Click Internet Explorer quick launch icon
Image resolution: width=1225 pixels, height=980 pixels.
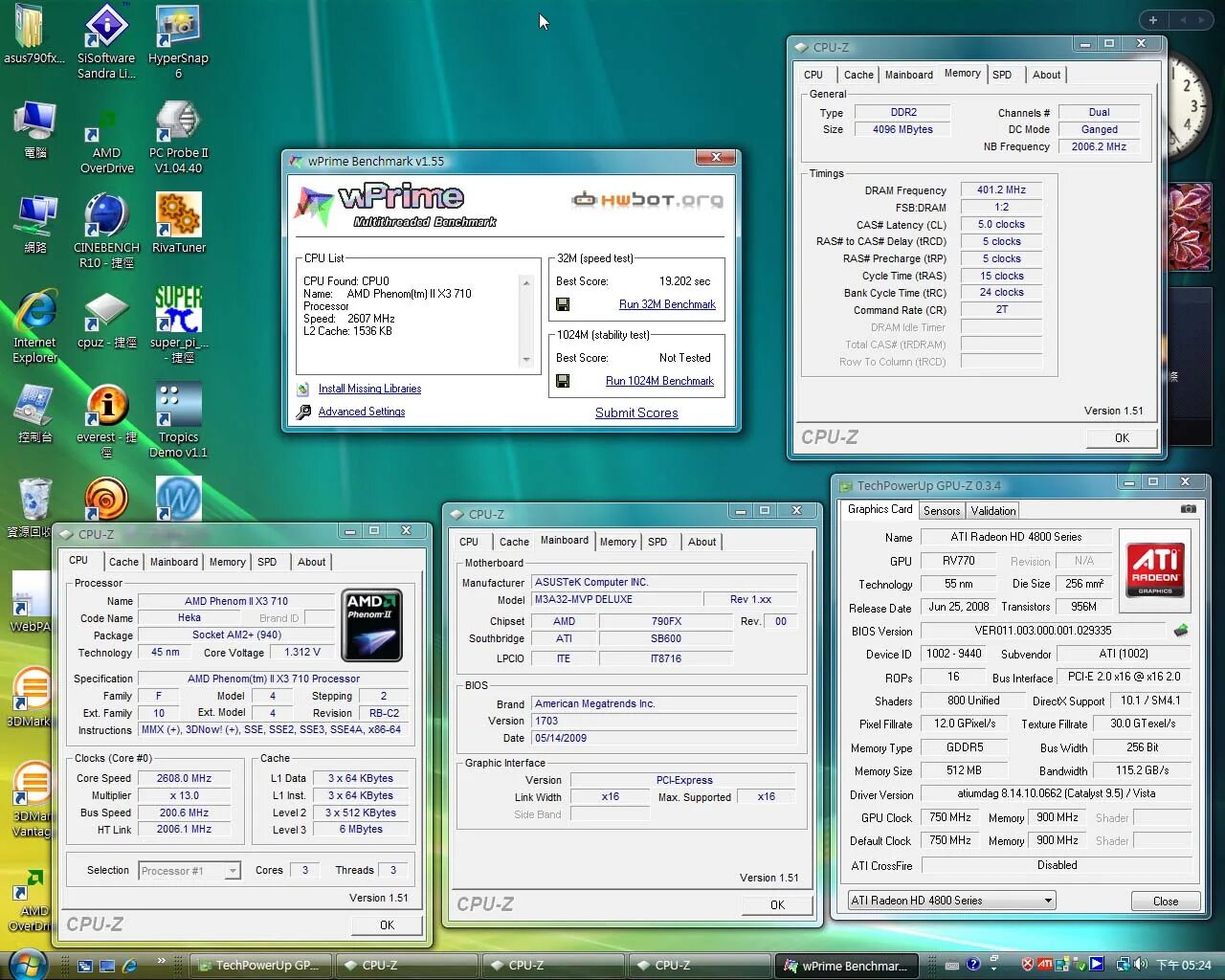click(130, 966)
